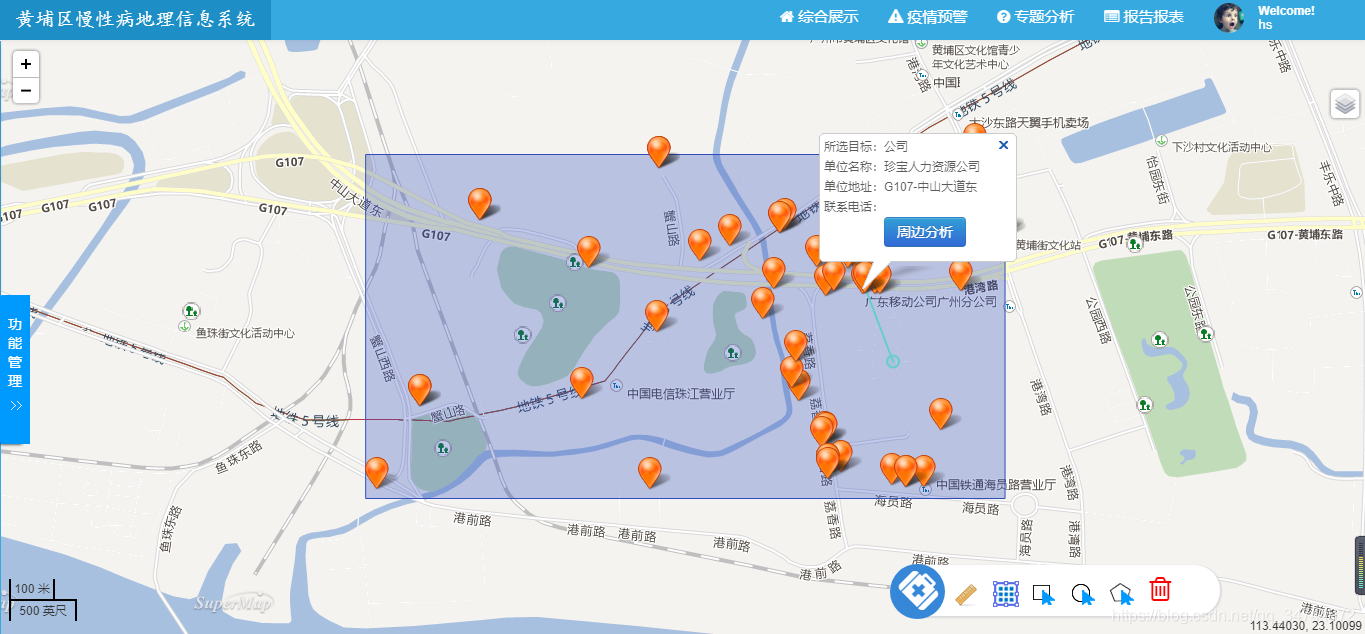Zoom in with the plus button
This screenshot has width=1365, height=634.
click(25, 64)
